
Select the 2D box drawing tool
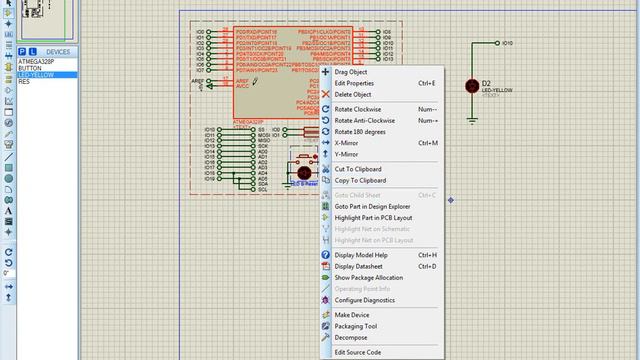[8, 168]
